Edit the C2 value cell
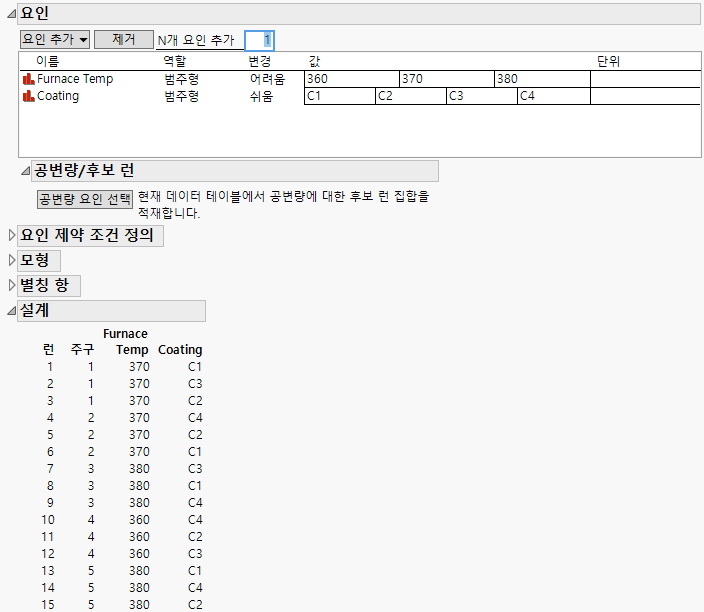The image size is (704, 612). click(x=411, y=96)
